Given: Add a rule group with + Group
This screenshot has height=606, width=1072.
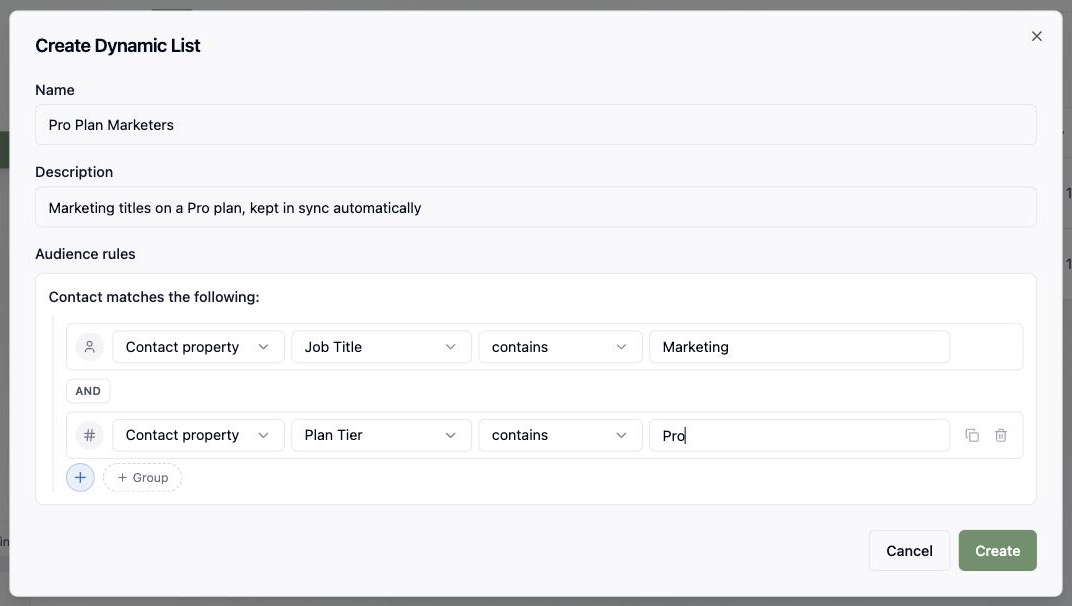Looking at the screenshot, I should 142,477.
